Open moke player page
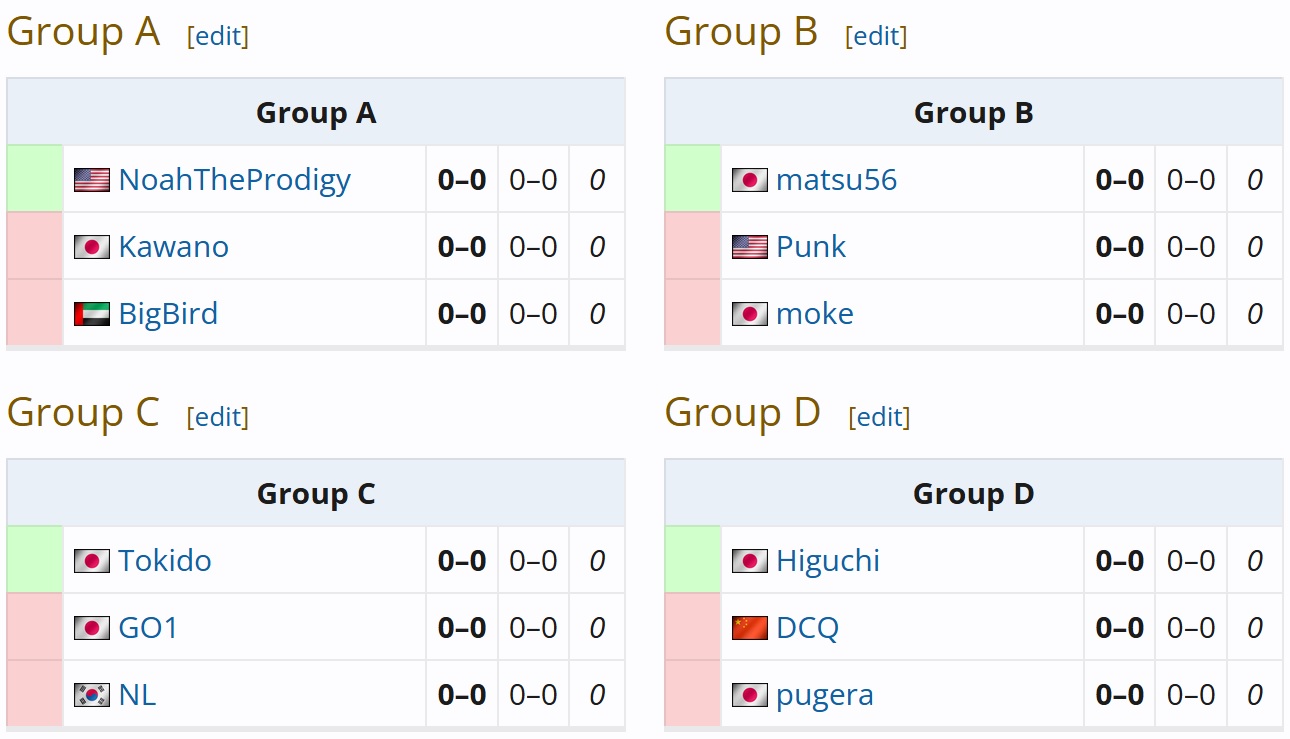The height and width of the screenshot is (739, 1290). pos(815,314)
